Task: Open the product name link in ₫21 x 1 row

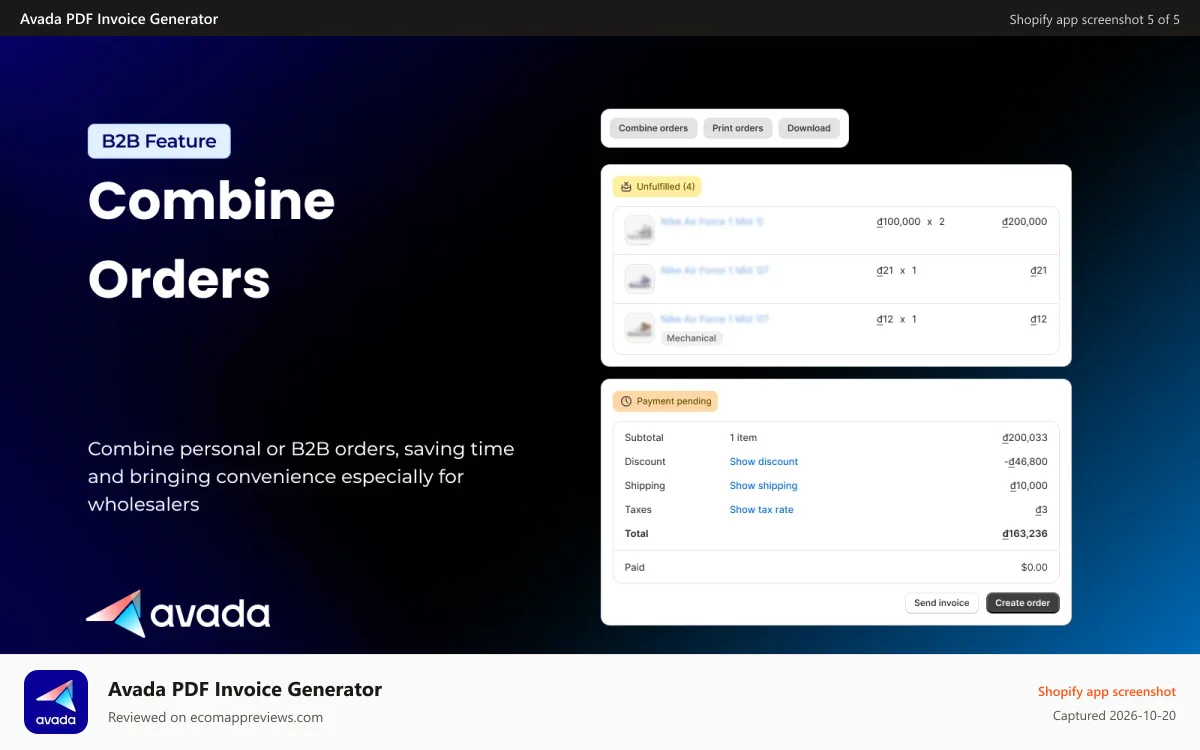Action: click(x=715, y=270)
